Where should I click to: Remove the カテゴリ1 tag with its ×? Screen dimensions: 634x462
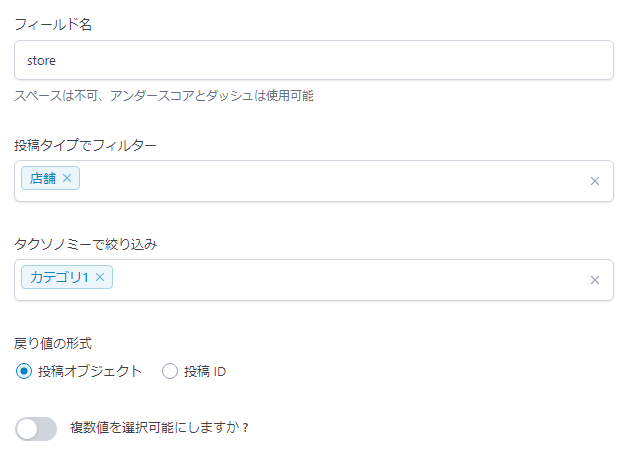[100, 277]
